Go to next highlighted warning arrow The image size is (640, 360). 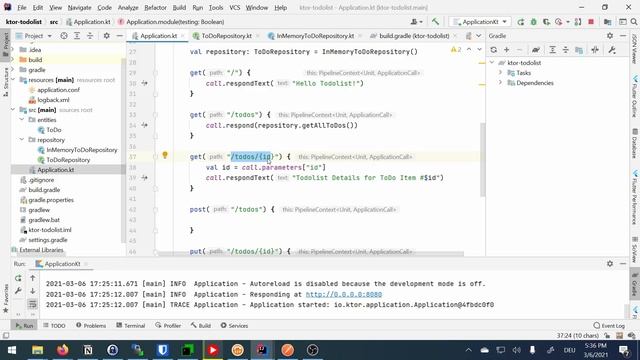coord(479,49)
